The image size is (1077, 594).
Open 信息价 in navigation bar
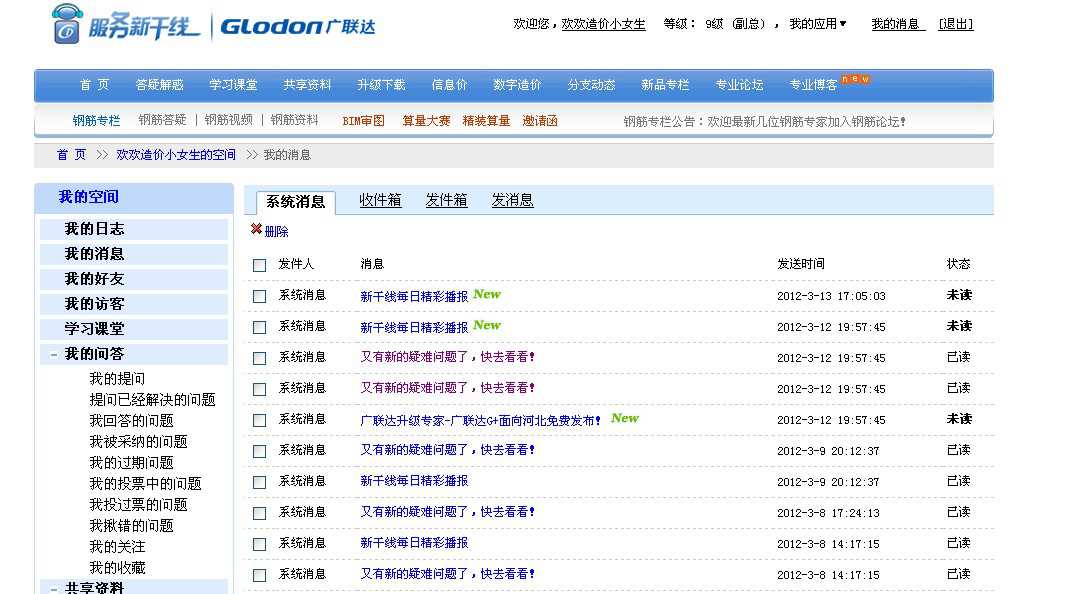pyautogui.click(x=449, y=85)
